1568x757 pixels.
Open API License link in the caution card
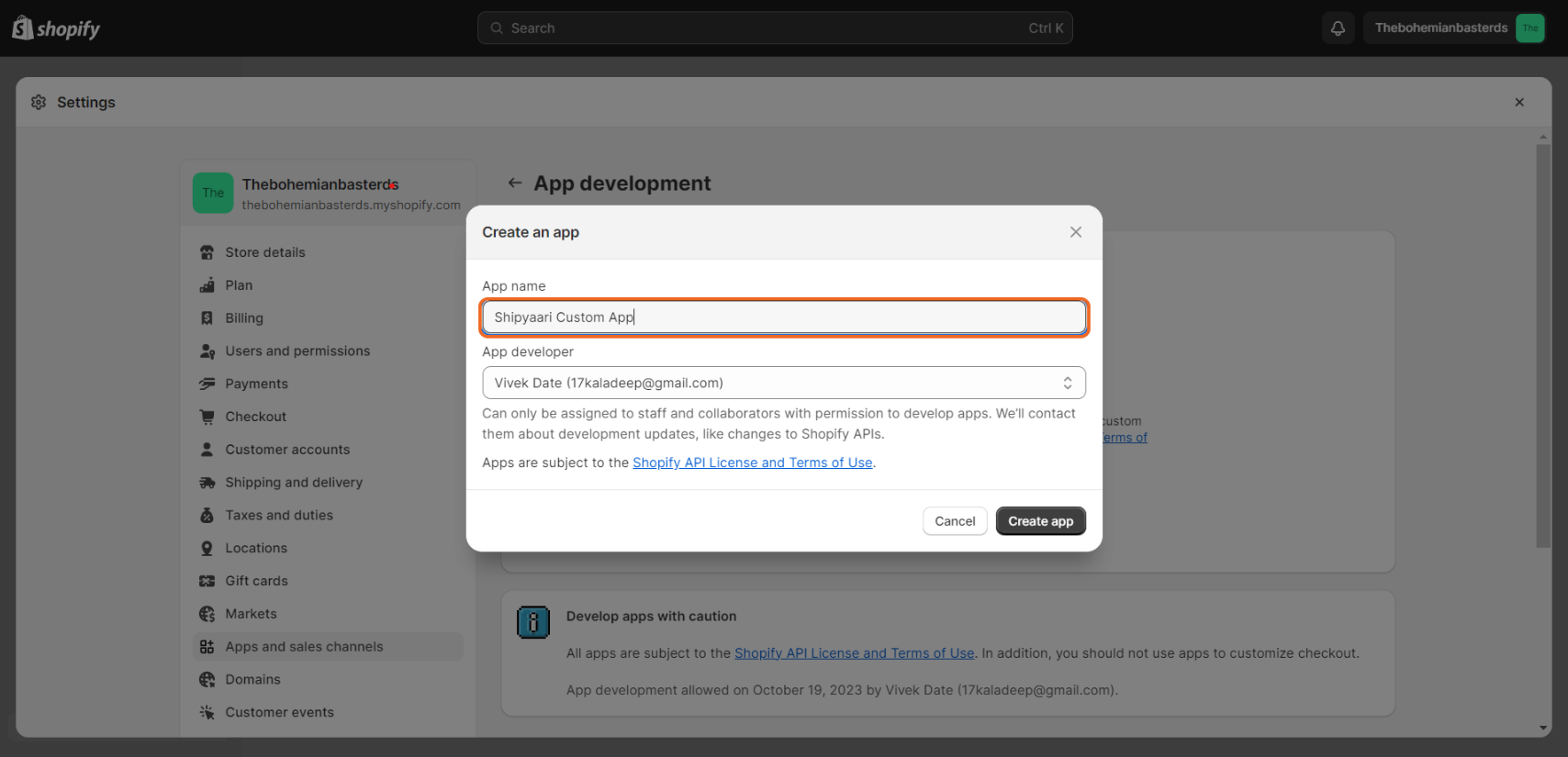point(855,653)
